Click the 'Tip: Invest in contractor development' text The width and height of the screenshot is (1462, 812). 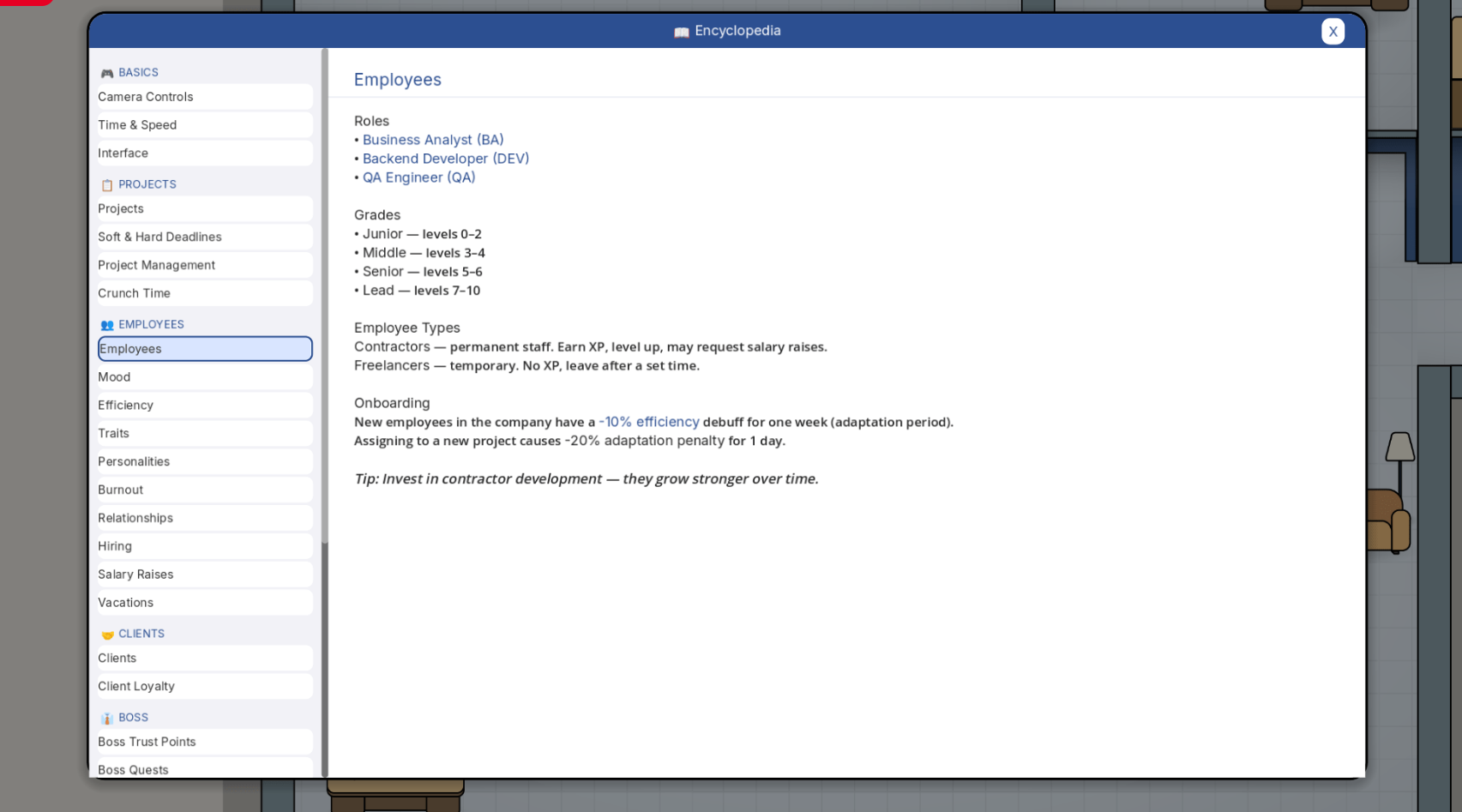587,478
